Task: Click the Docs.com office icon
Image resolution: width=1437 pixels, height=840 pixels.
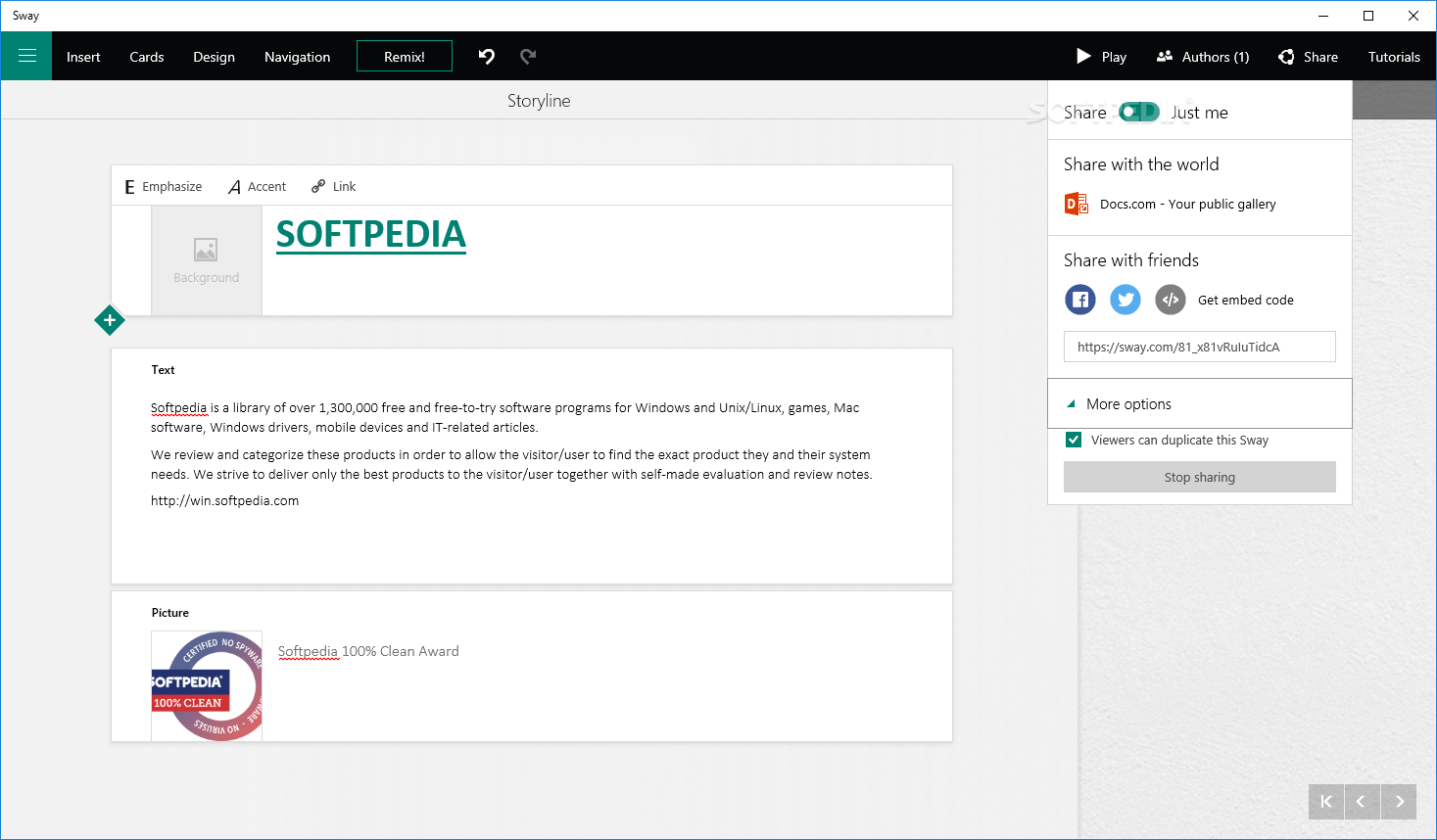Action: pos(1077,204)
